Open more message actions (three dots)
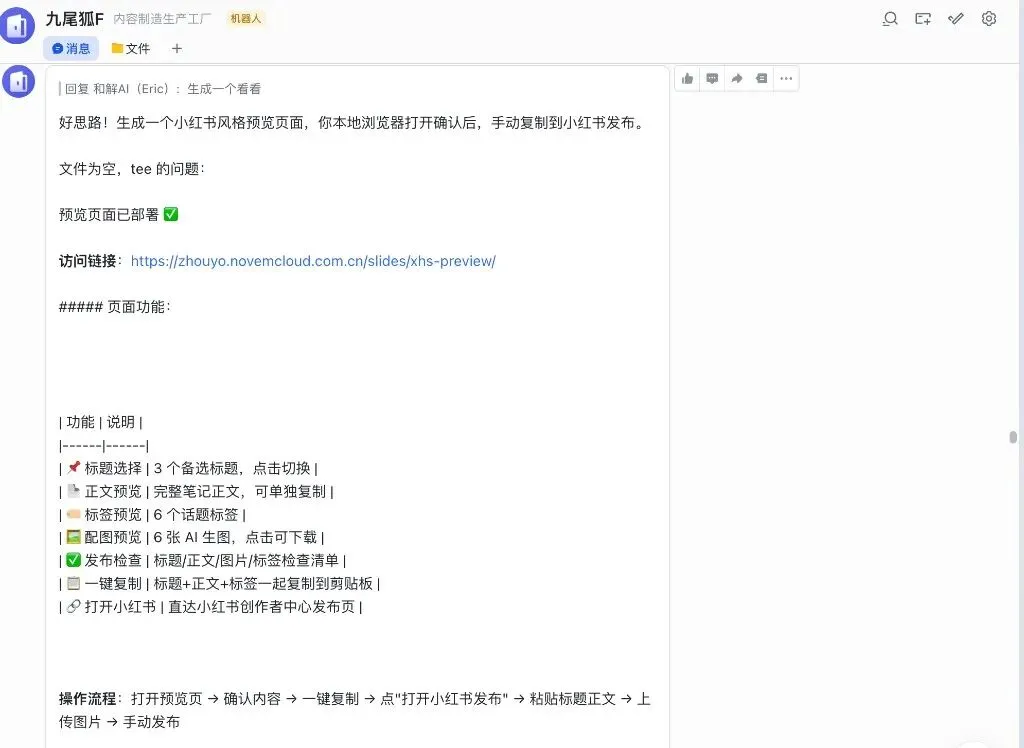This screenshot has width=1024, height=748. 786,79
